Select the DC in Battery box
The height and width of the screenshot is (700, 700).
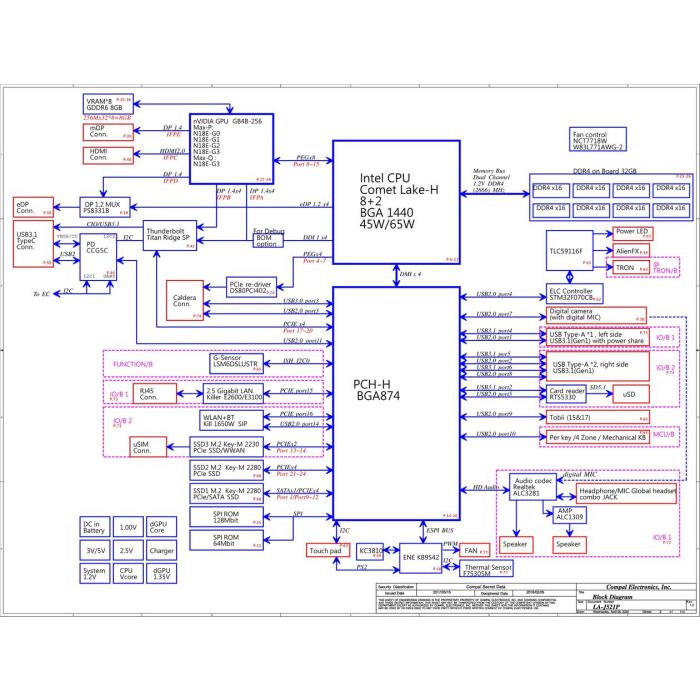pyautogui.click(x=95, y=527)
